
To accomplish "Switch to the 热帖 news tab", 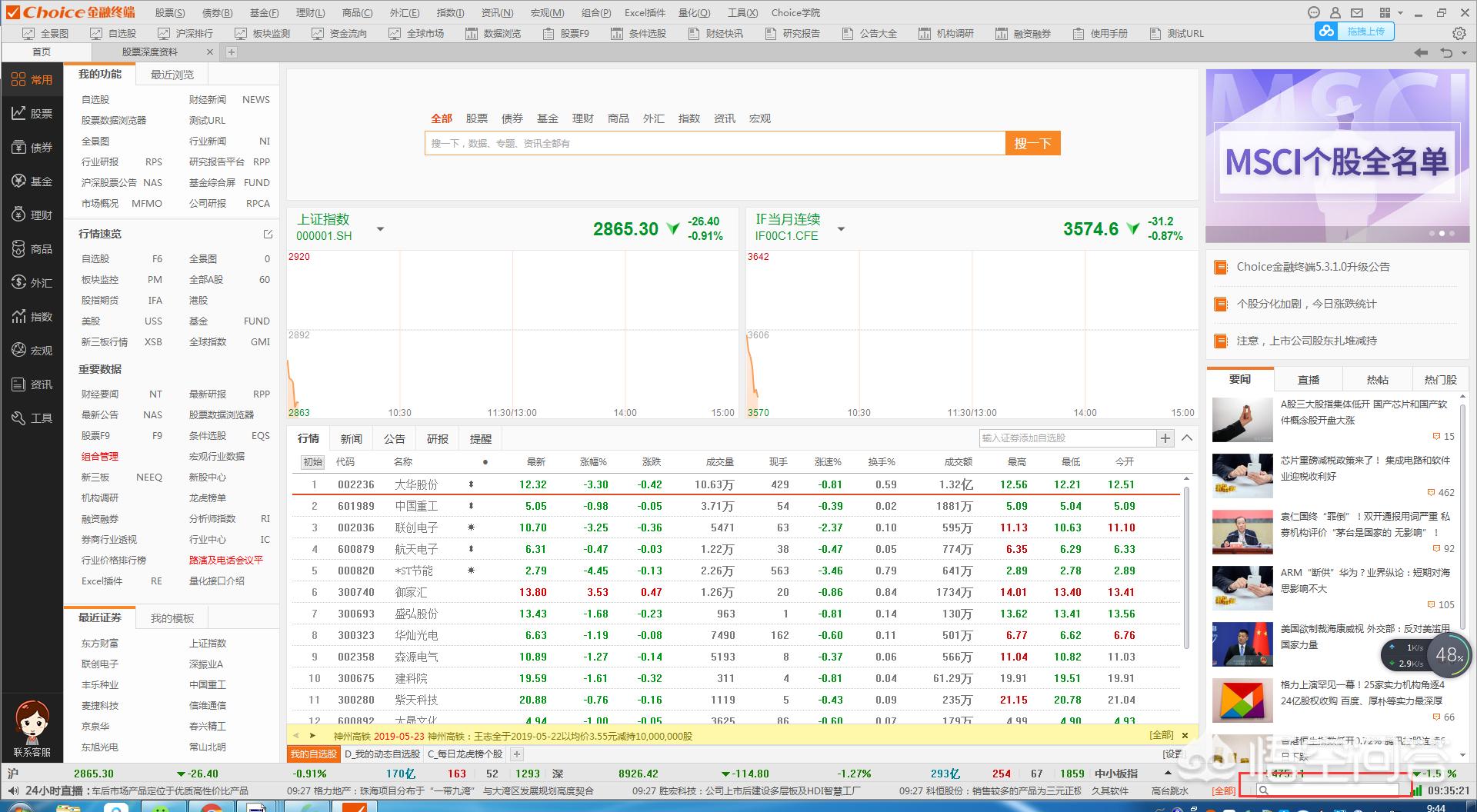I will 1378,379.
